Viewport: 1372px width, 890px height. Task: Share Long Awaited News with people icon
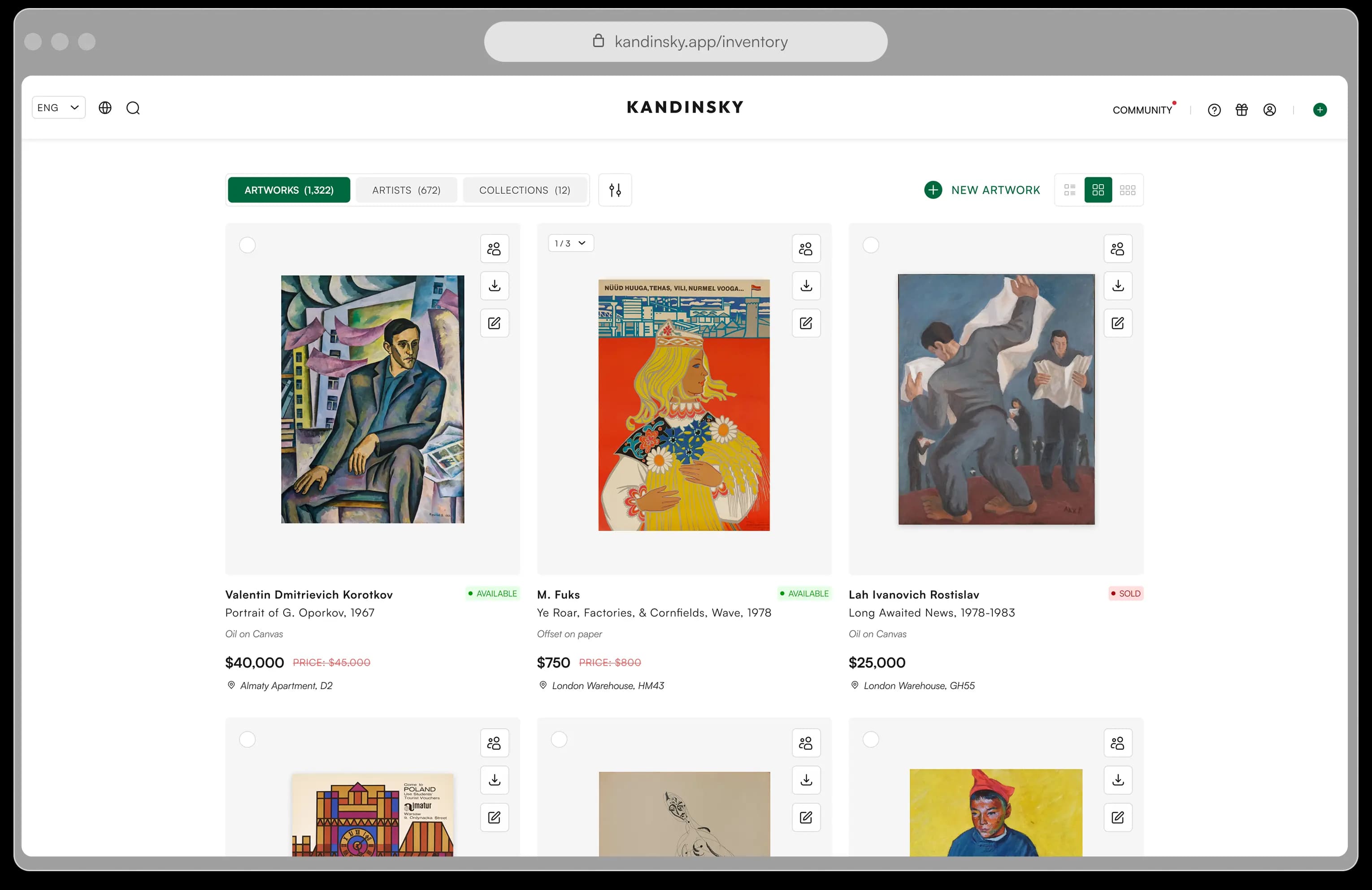click(1118, 249)
